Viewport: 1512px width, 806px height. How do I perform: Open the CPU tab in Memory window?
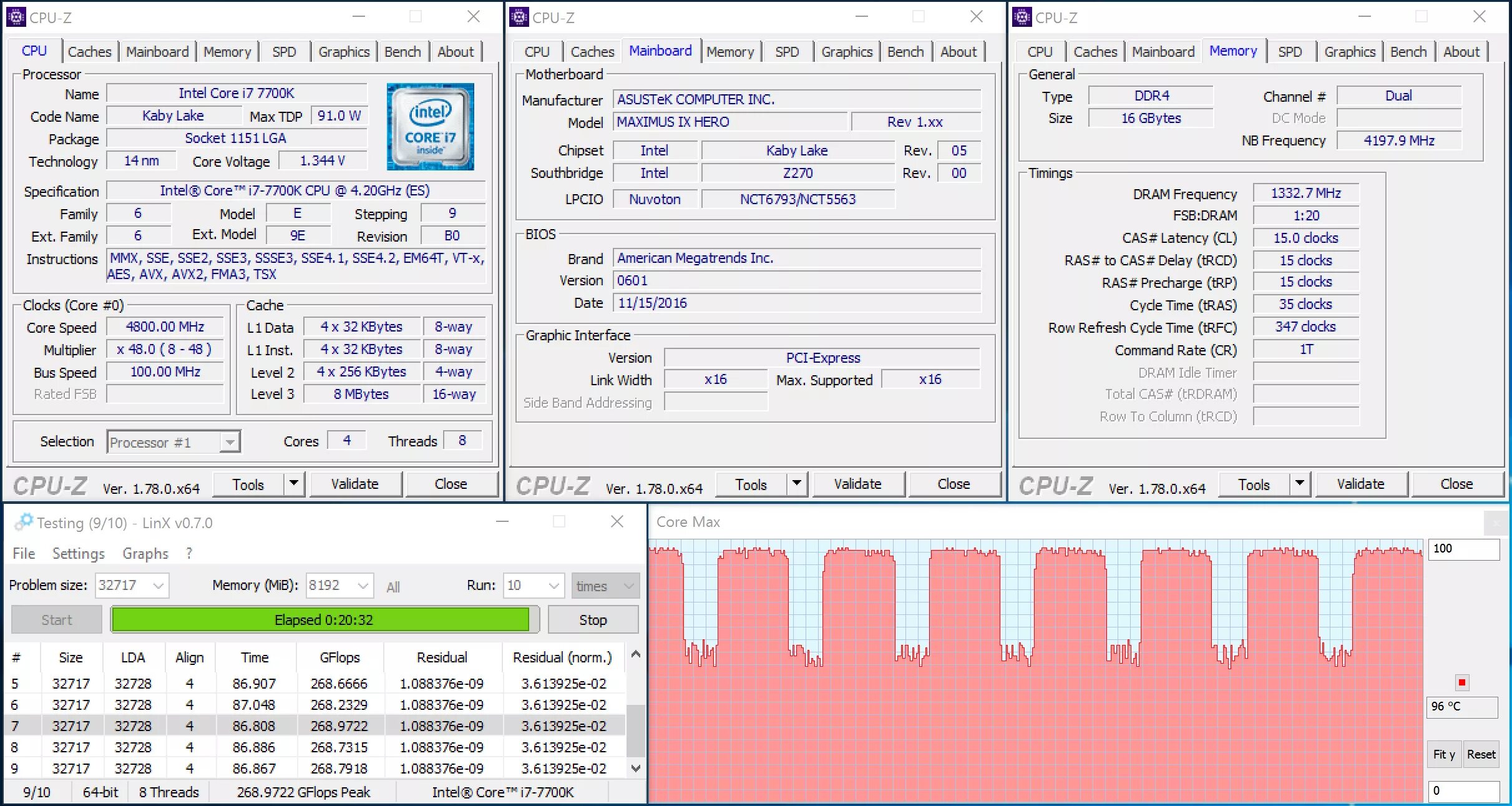click(1040, 52)
